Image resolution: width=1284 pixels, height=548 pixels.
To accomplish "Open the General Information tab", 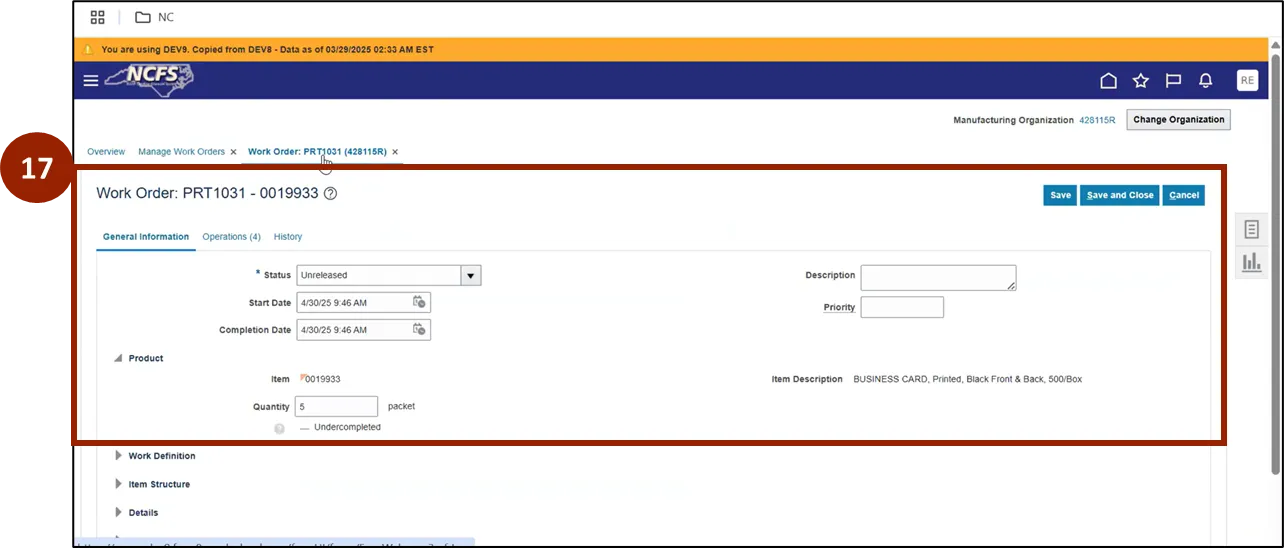I will click(146, 237).
